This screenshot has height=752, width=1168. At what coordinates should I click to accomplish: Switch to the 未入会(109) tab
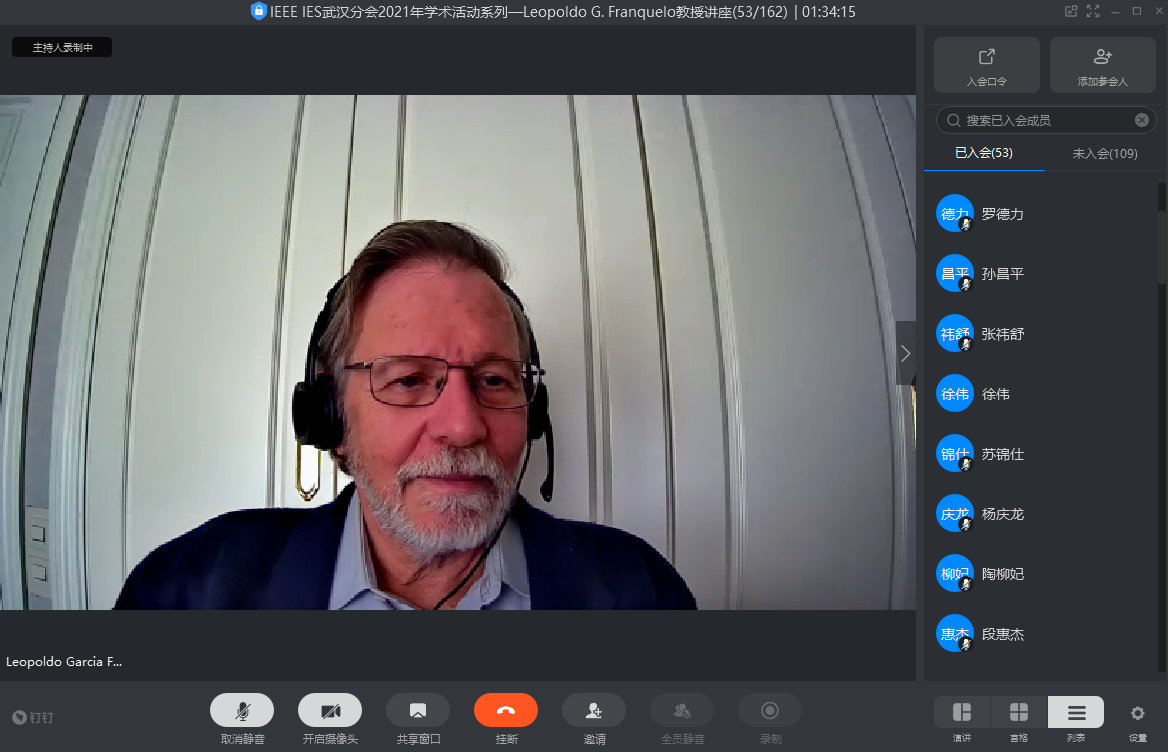tap(1105, 153)
